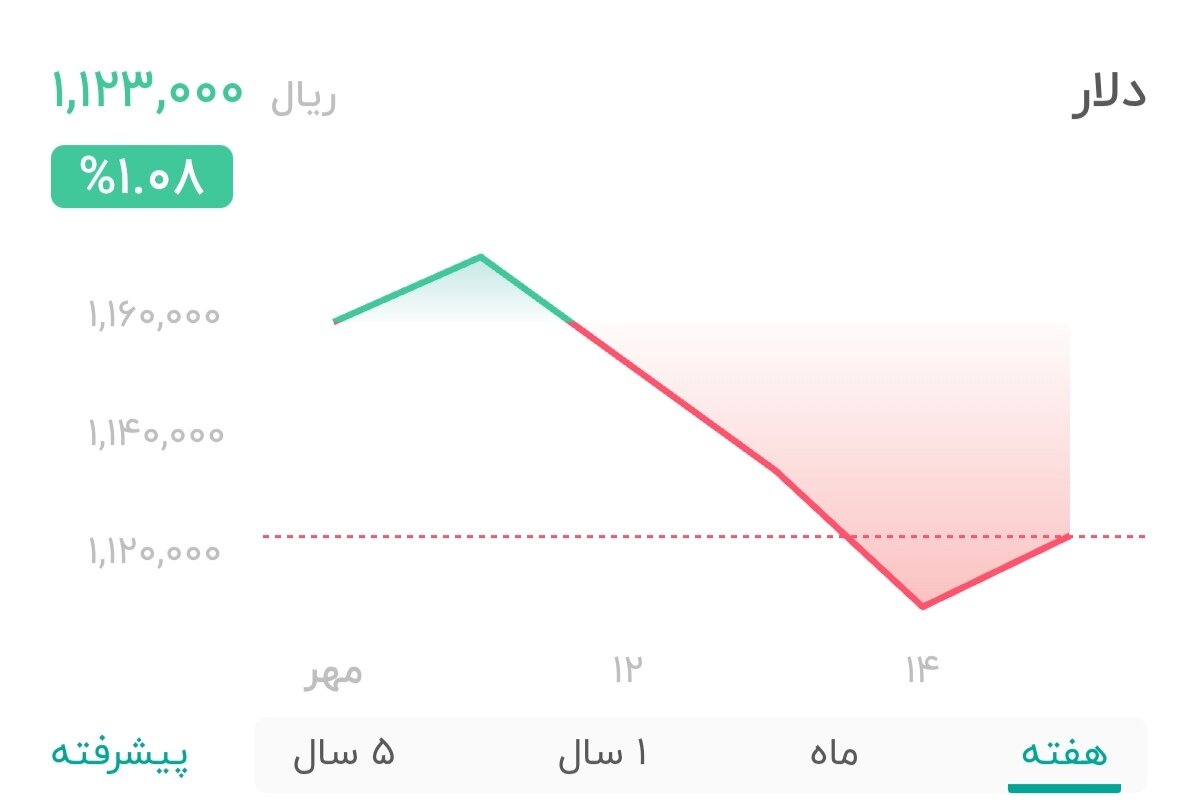Select the chart's lowest red point

[x=923, y=604]
